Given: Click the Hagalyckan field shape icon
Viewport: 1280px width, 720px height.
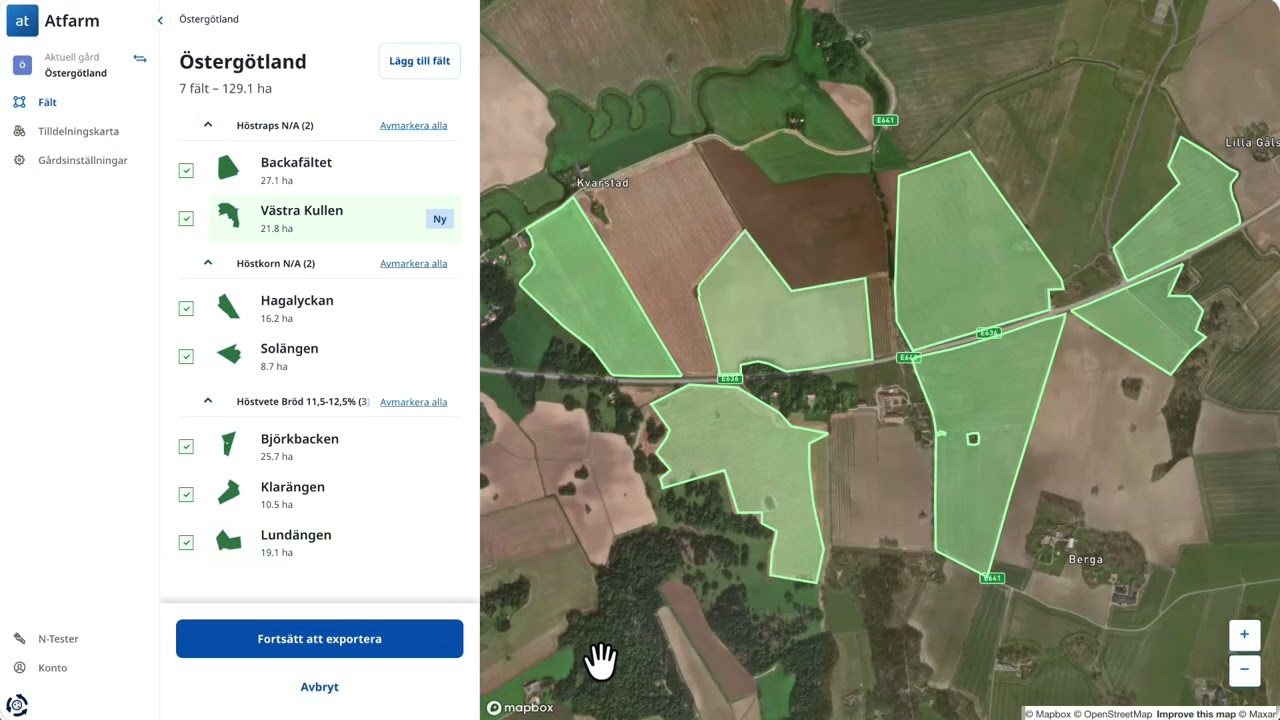Looking at the screenshot, I should [229, 306].
